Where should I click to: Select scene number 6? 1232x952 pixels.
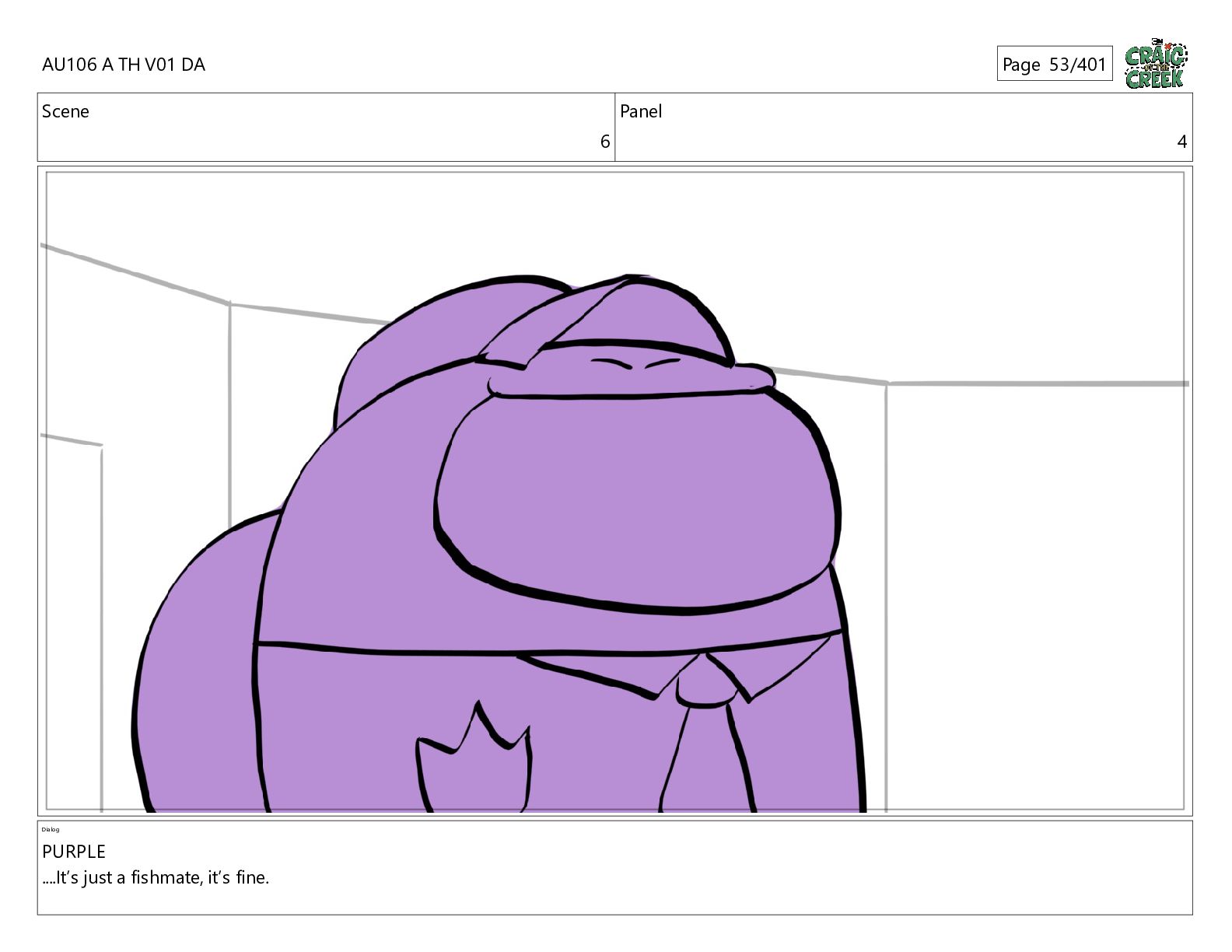tap(604, 142)
